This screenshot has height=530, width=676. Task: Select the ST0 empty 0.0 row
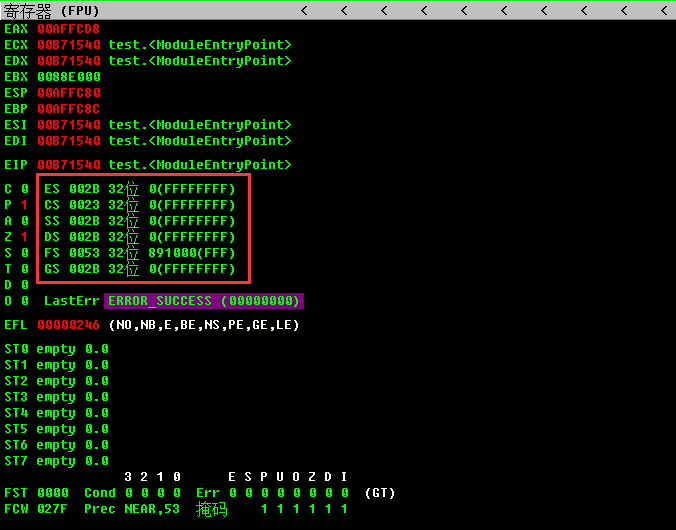(x=56, y=349)
